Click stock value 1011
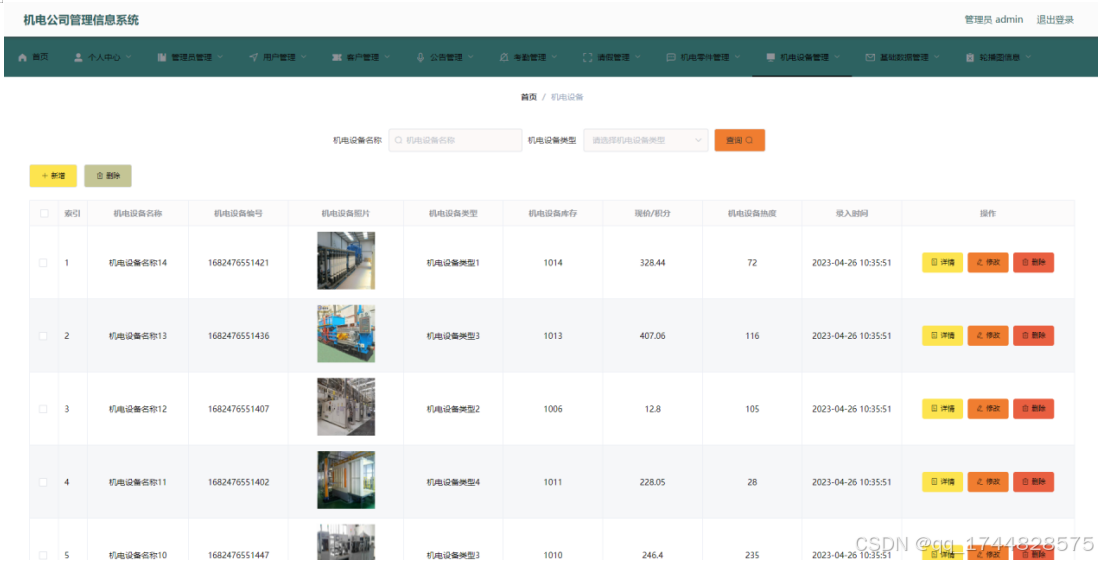Viewport: 1098px width, 561px height. [553, 483]
